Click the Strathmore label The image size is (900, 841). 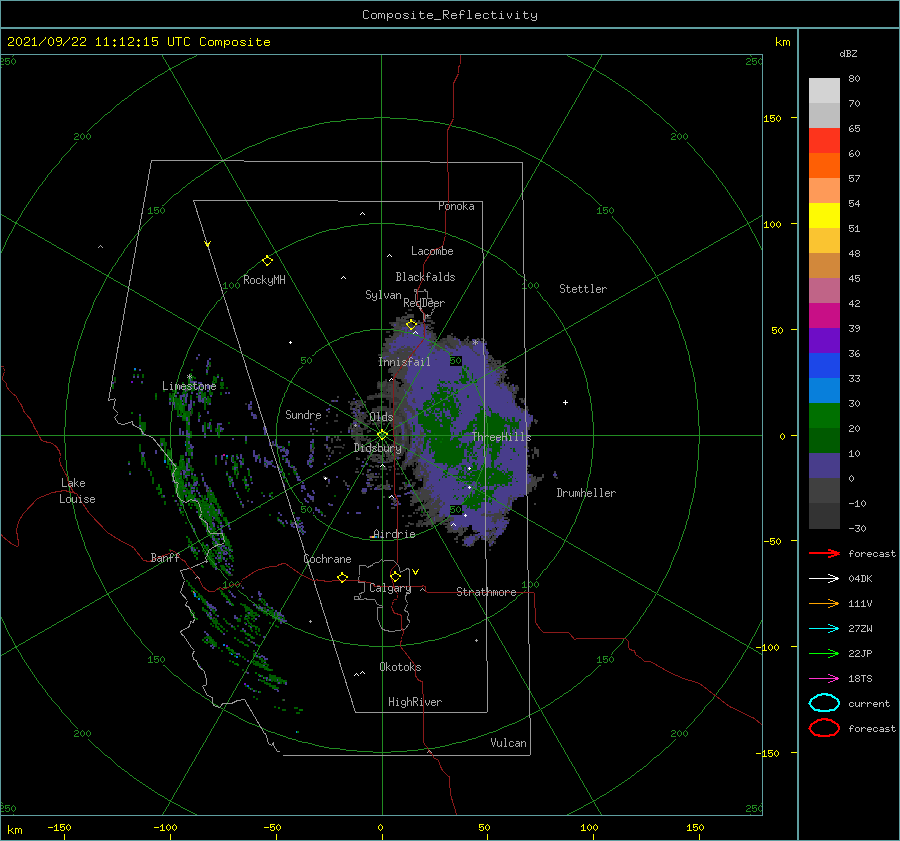pos(486,592)
